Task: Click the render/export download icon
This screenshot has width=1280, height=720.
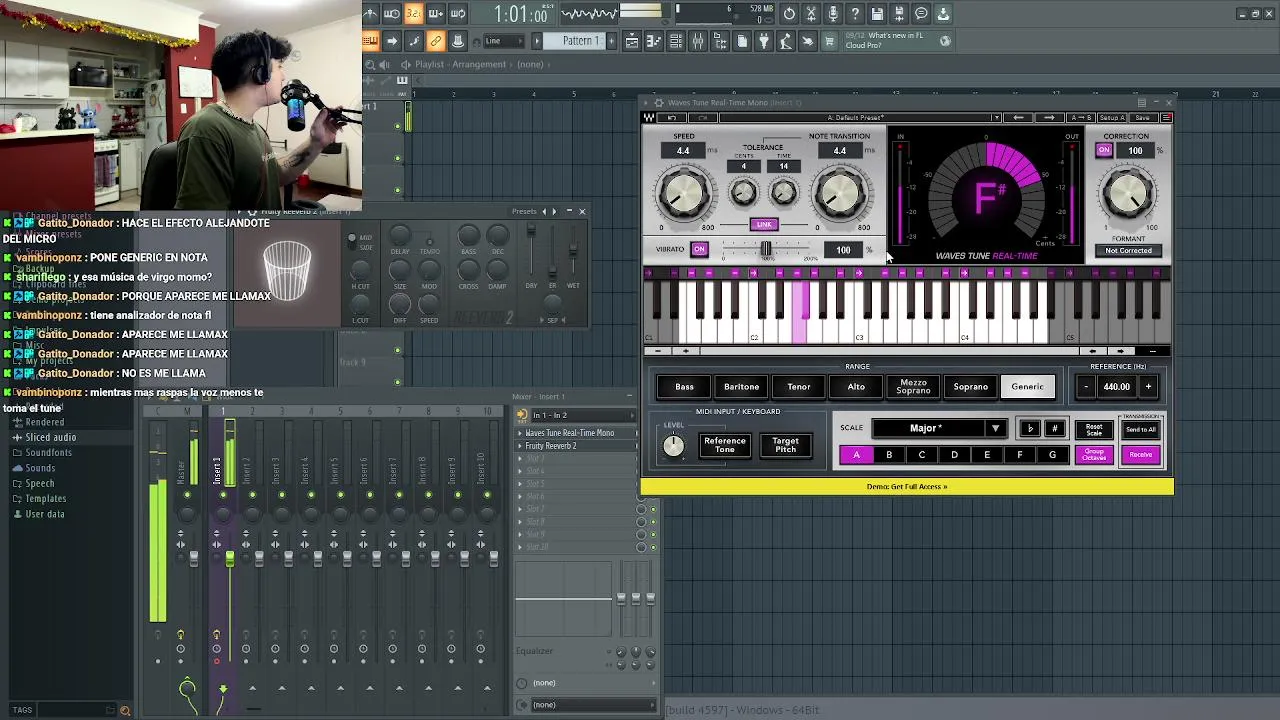Action: click(x=943, y=14)
